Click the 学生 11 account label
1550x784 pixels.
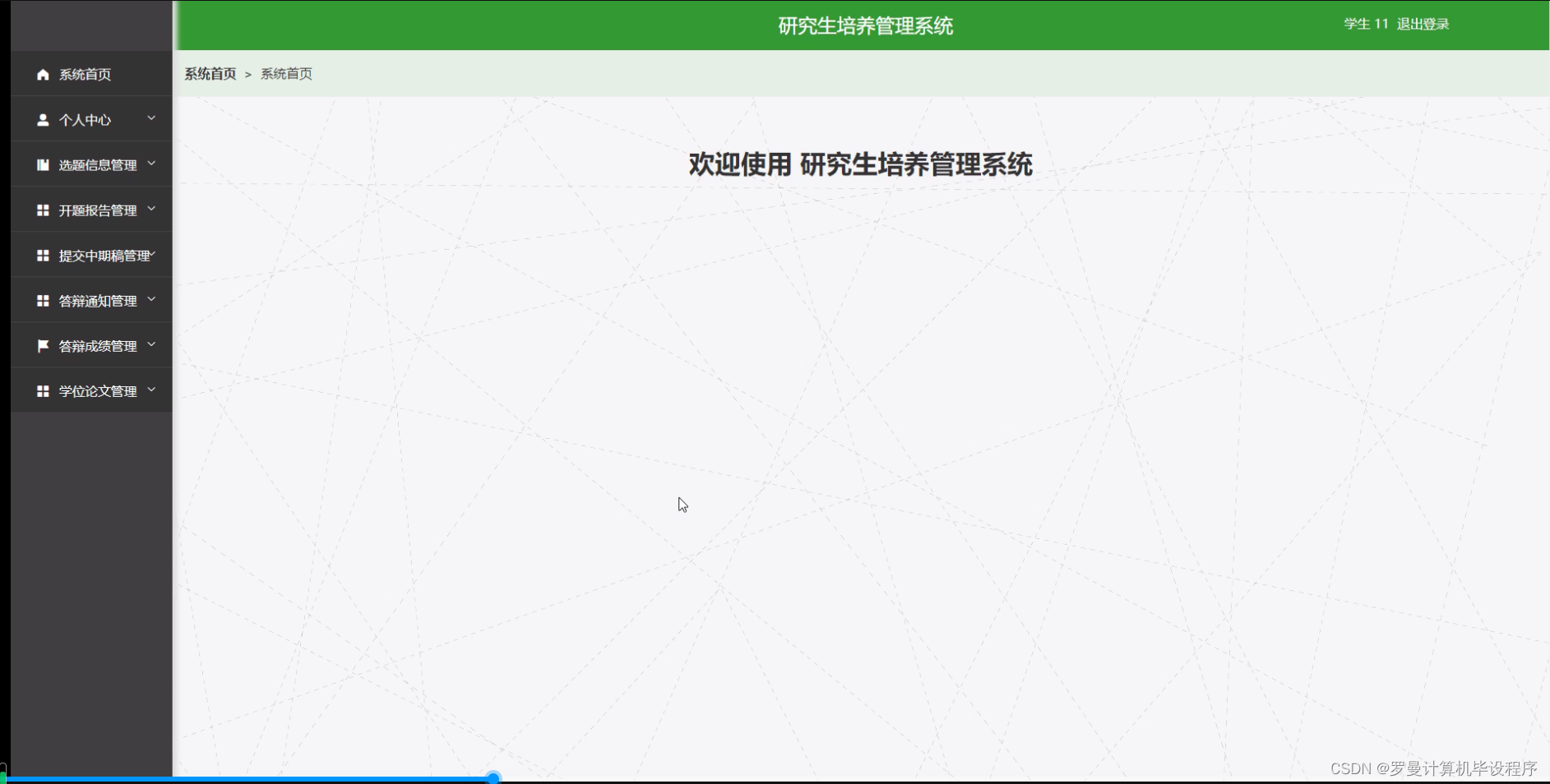point(1365,25)
